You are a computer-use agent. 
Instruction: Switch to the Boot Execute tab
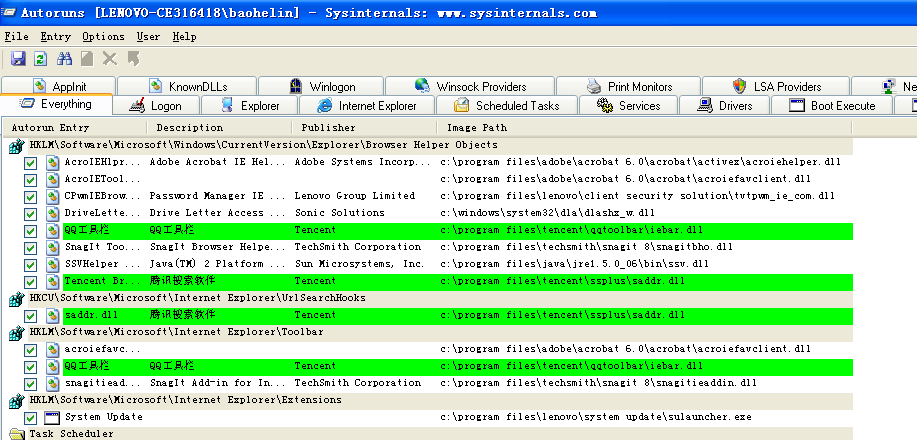[x=832, y=106]
